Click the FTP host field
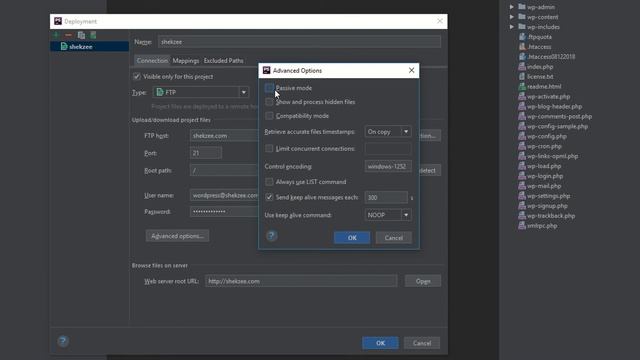Viewport: 640px width, 360px height. click(x=224, y=136)
